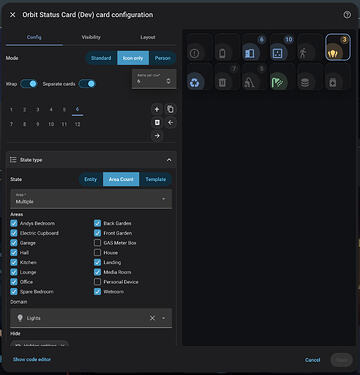Image resolution: width=360 pixels, height=375 pixels.
Task: Check Personal Device area
Action: [x=97, y=282]
